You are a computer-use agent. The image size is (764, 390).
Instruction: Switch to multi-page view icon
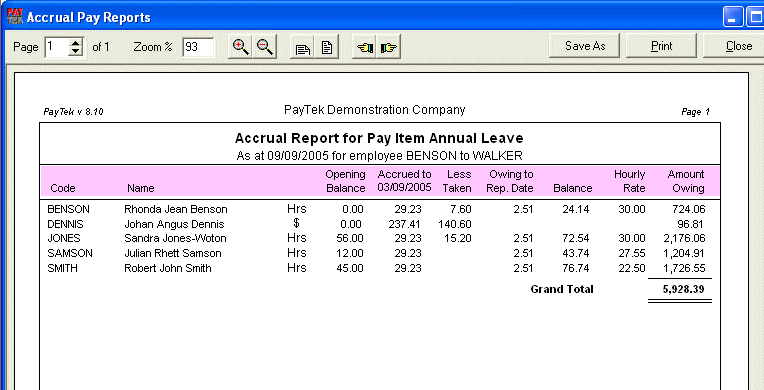(303, 47)
